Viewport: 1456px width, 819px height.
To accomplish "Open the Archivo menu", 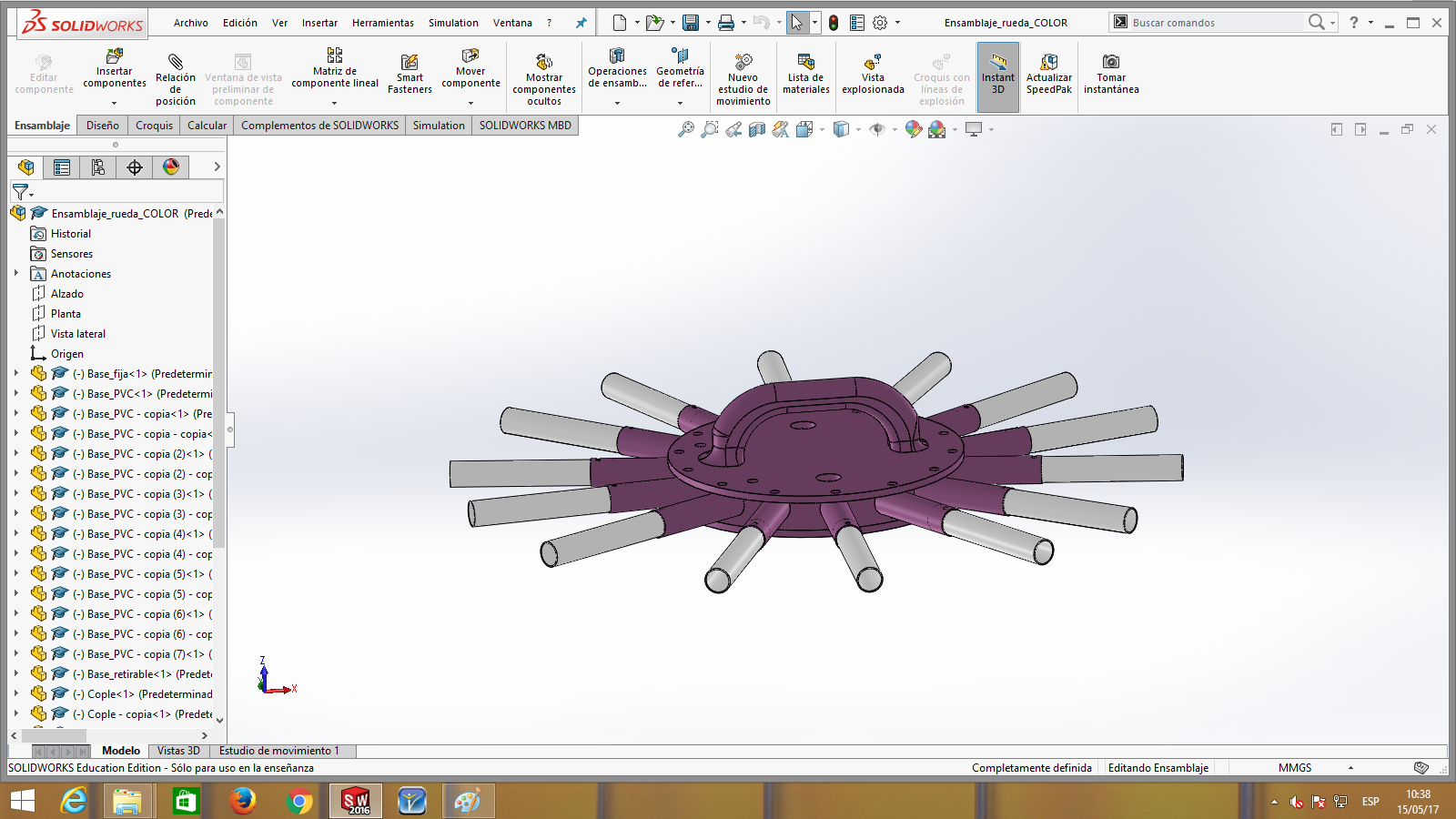I will (x=191, y=23).
